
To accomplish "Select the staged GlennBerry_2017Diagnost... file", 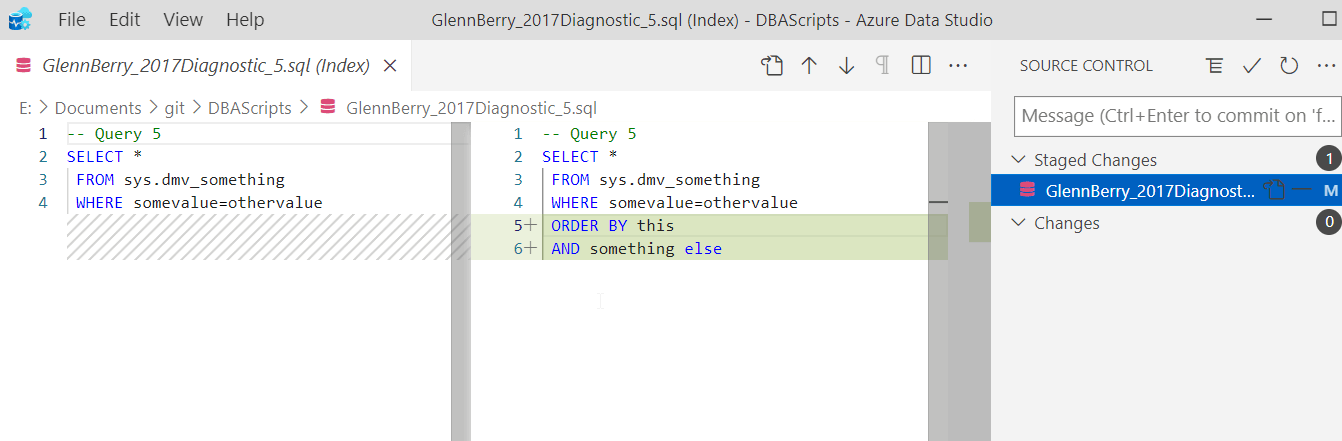I will click(x=1148, y=191).
